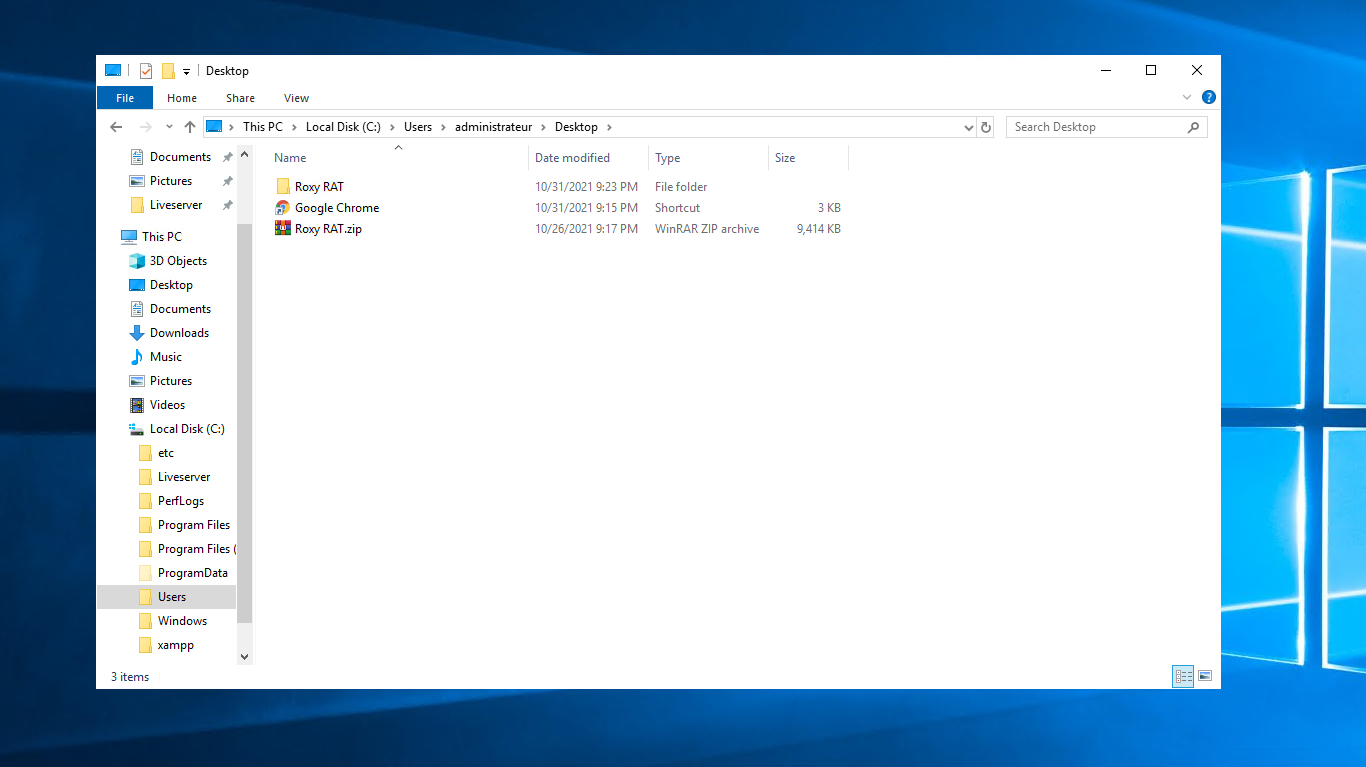Open the address bar history dropdown

[968, 127]
